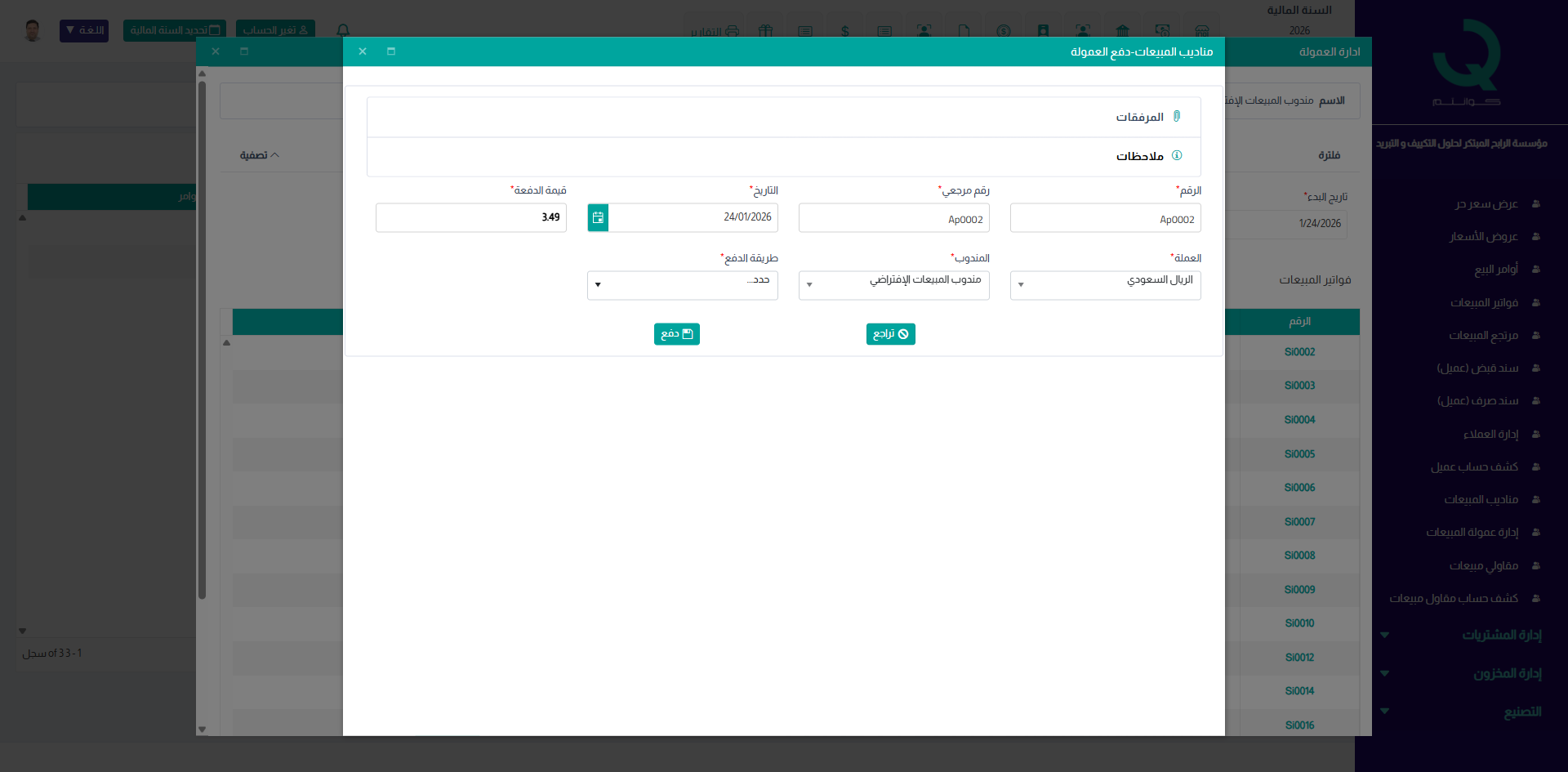Maximize the دفع العمولة dialog window
The width and height of the screenshot is (1568, 772).
click(391, 51)
